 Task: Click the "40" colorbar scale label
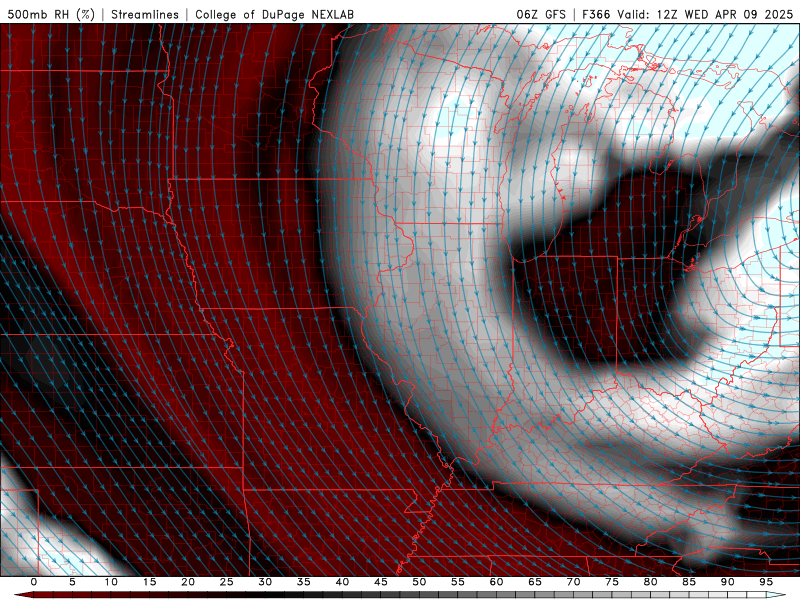(x=342, y=582)
